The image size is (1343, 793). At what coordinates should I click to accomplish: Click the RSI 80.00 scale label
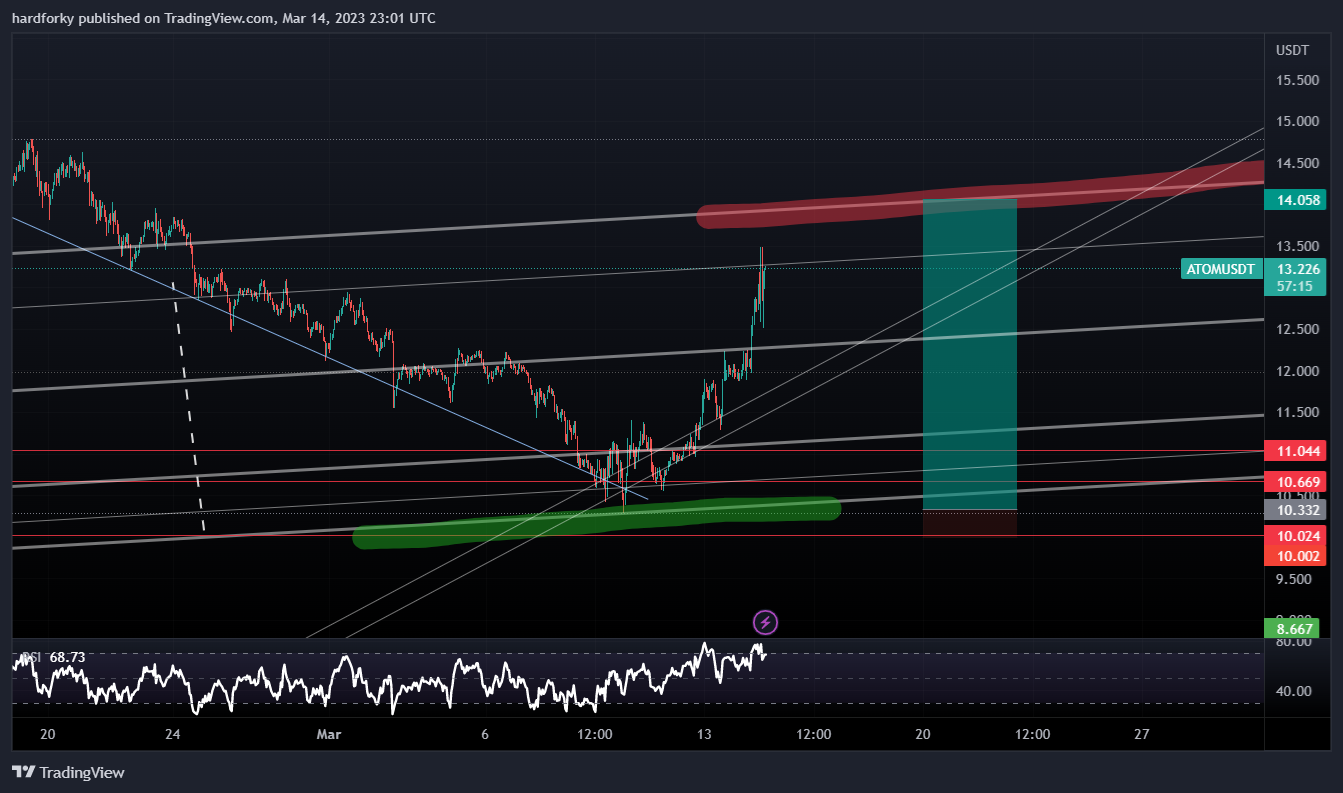point(1292,642)
